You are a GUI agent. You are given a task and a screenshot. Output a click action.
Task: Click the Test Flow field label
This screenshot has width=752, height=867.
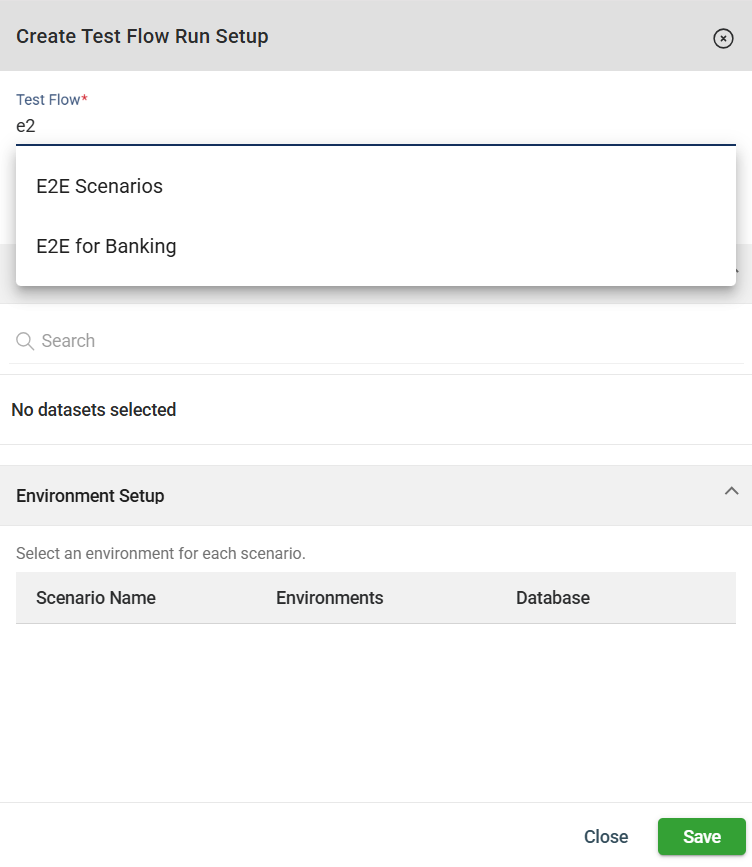click(x=47, y=100)
